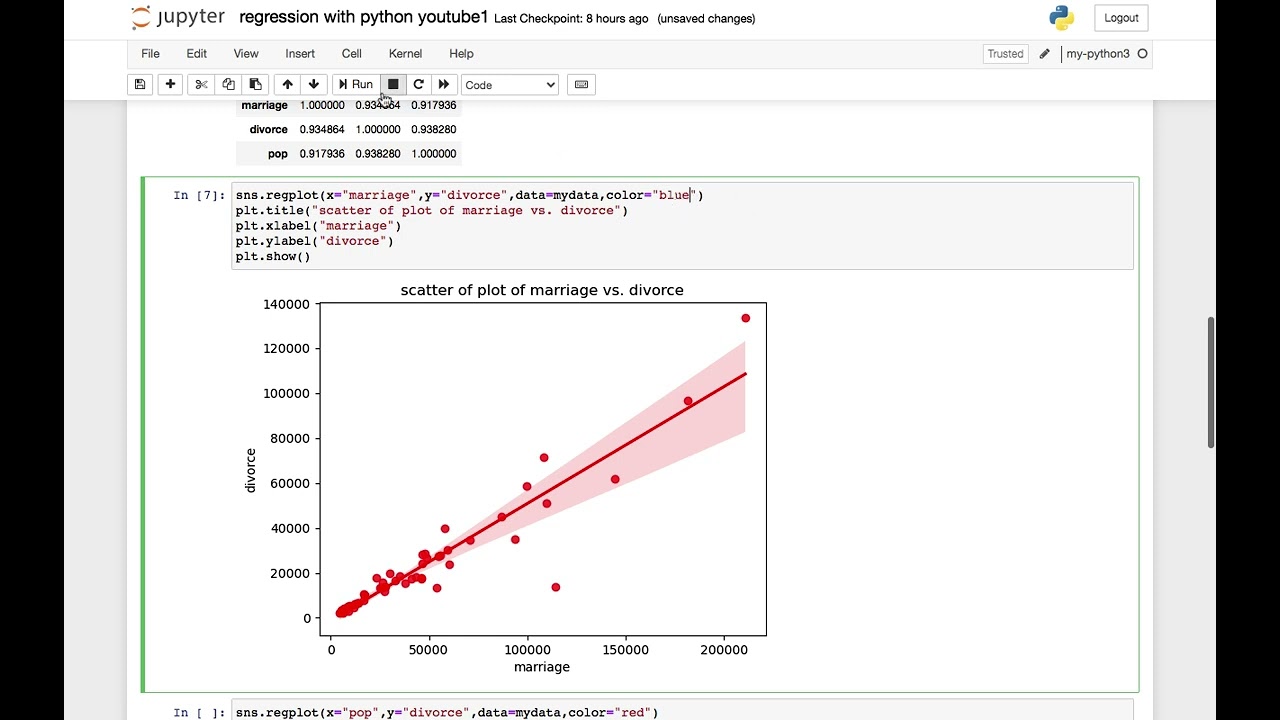Click the scatter plot output image
The image size is (1280, 720).
pyautogui.click(x=506, y=478)
